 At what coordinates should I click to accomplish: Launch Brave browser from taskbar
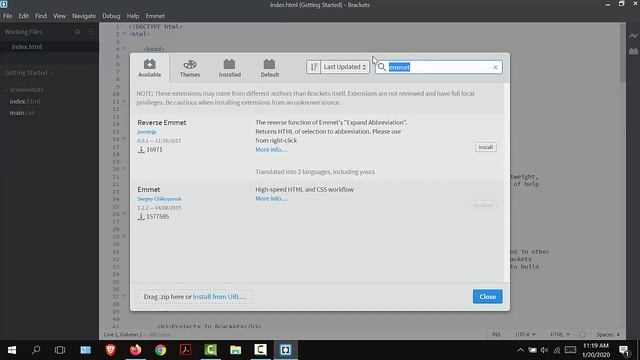coord(110,350)
